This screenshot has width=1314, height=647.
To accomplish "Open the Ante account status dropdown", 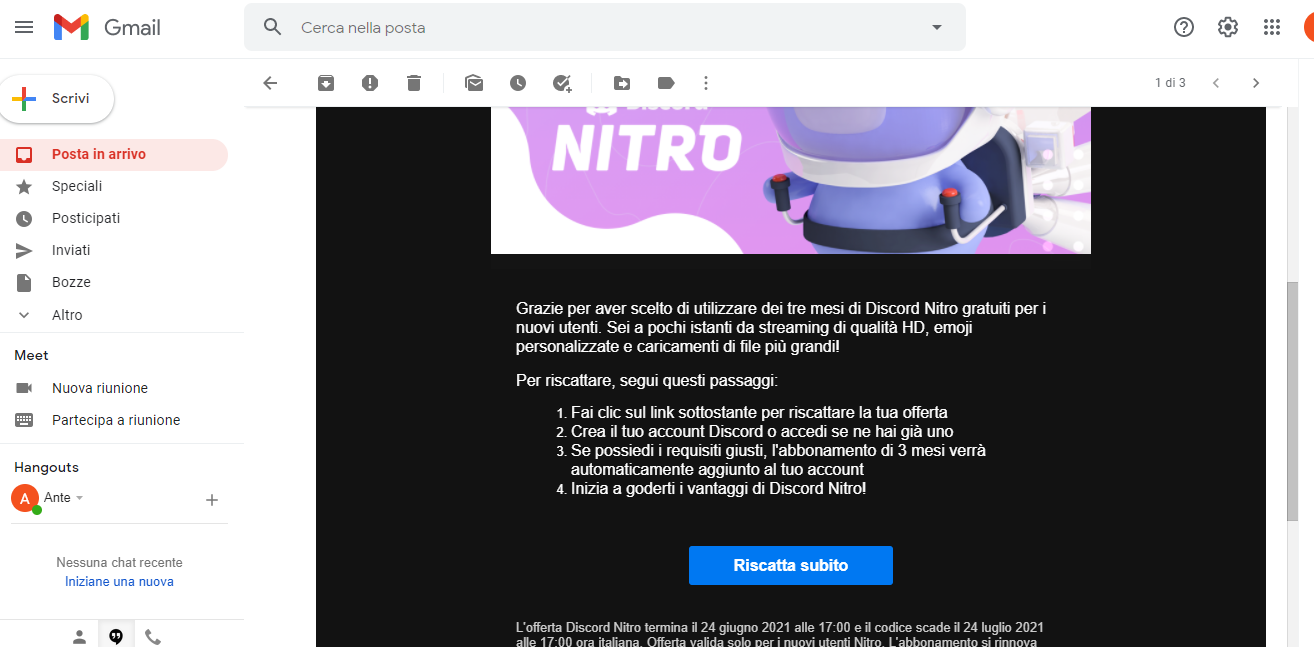I will pos(80,498).
